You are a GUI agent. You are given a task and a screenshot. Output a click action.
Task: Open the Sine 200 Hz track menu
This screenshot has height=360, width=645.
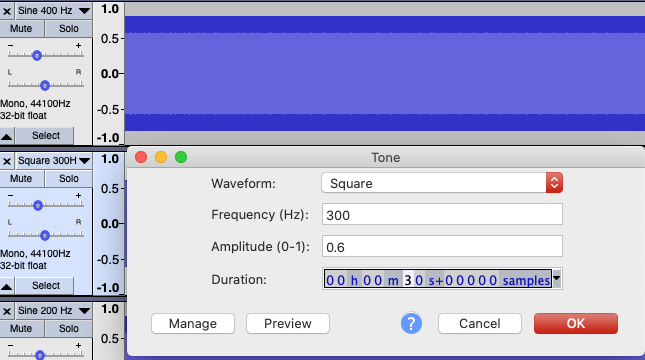[53, 311]
